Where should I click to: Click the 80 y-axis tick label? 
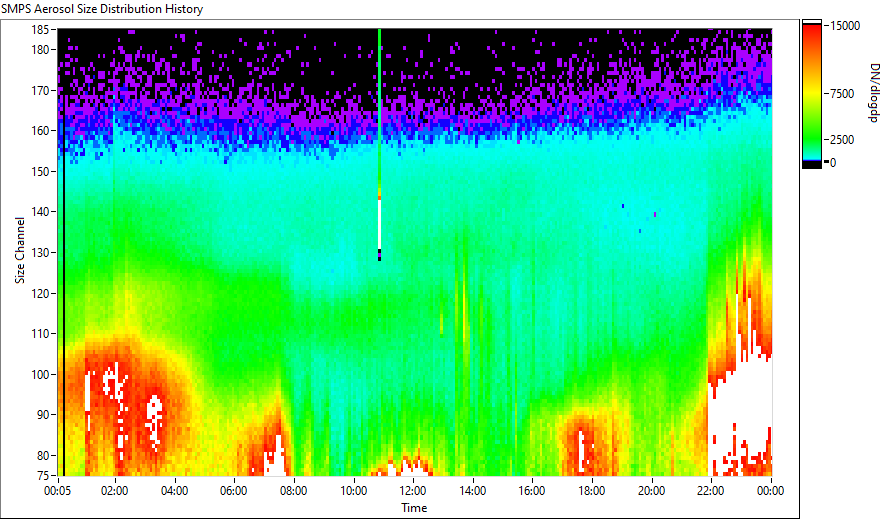(x=43, y=455)
